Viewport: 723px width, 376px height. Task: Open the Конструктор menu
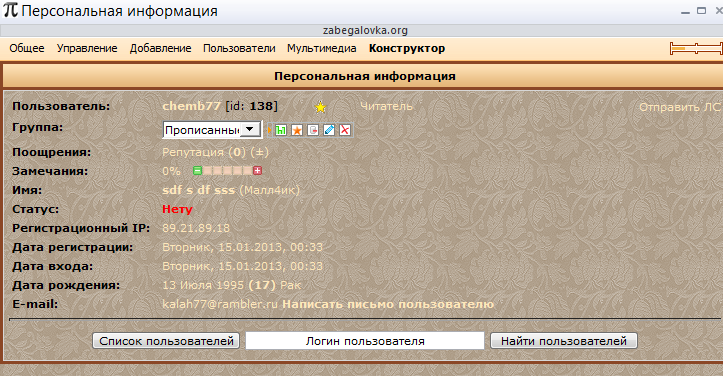click(x=407, y=48)
